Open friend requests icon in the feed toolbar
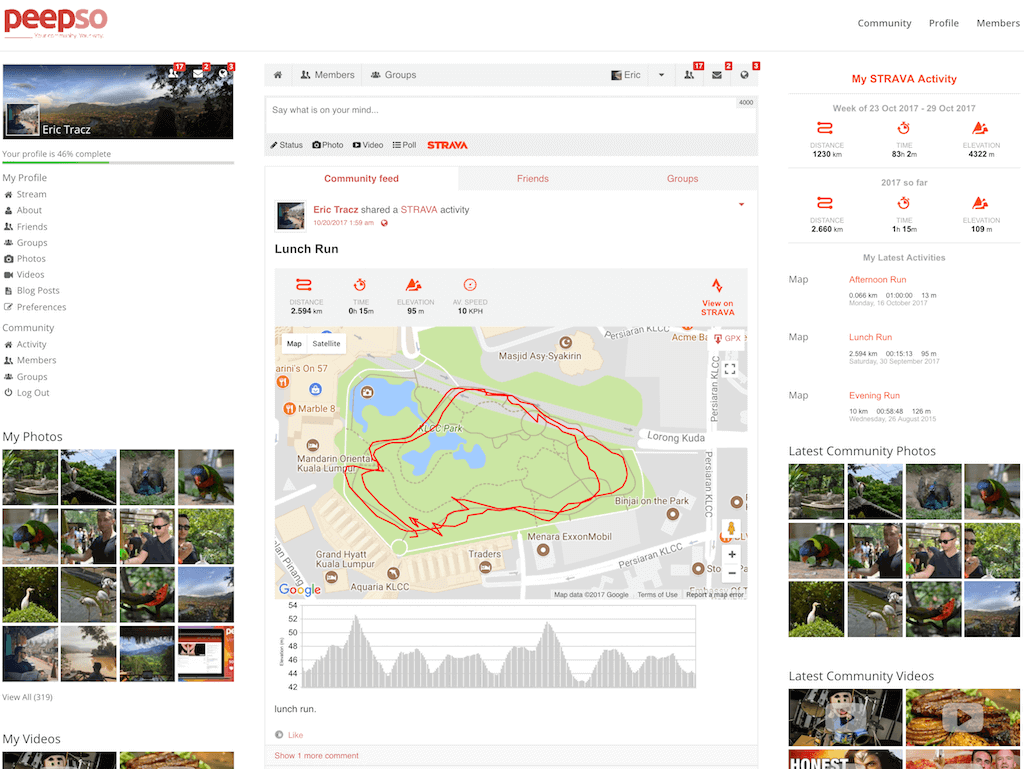 pyautogui.click(x=689, y=75)
